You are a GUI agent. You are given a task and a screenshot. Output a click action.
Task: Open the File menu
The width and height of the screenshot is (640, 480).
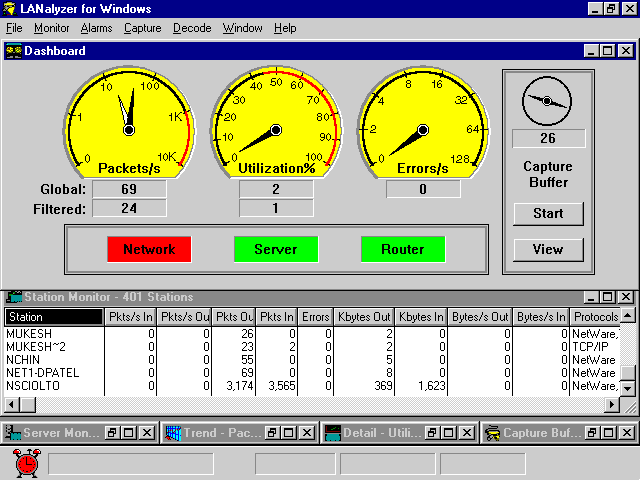point(14,28)
